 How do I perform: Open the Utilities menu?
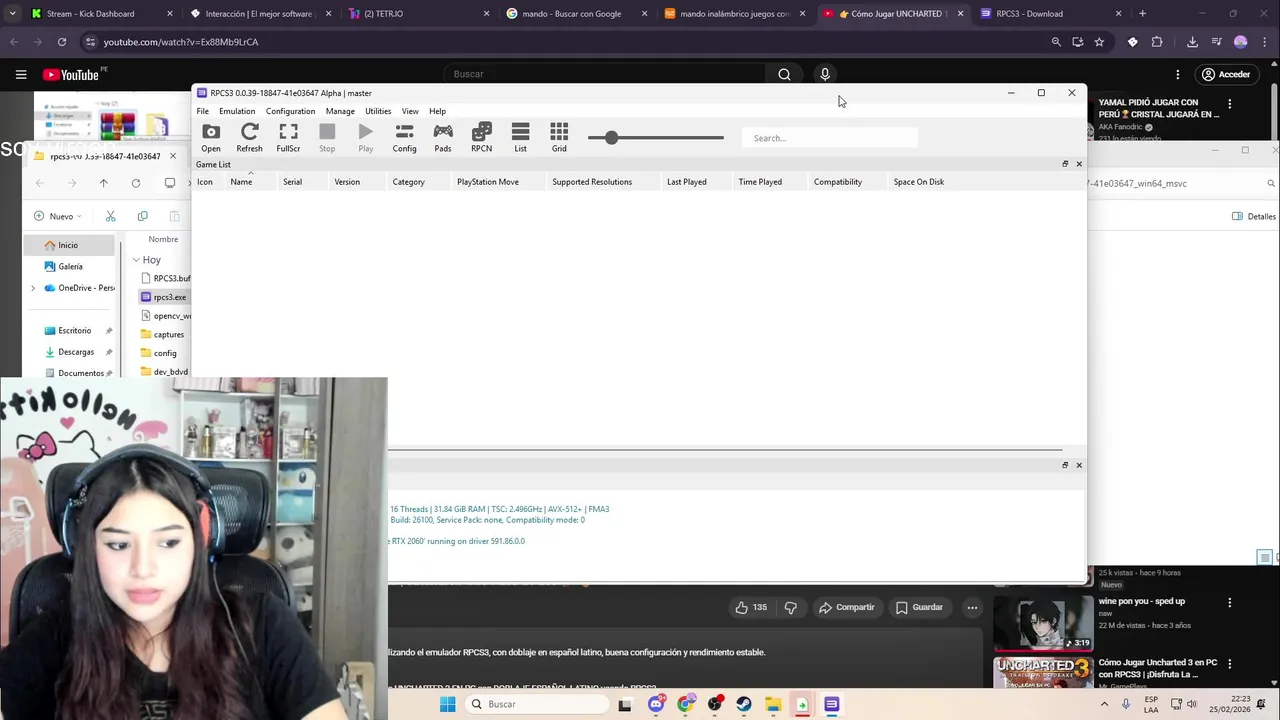tap(378, 111)
